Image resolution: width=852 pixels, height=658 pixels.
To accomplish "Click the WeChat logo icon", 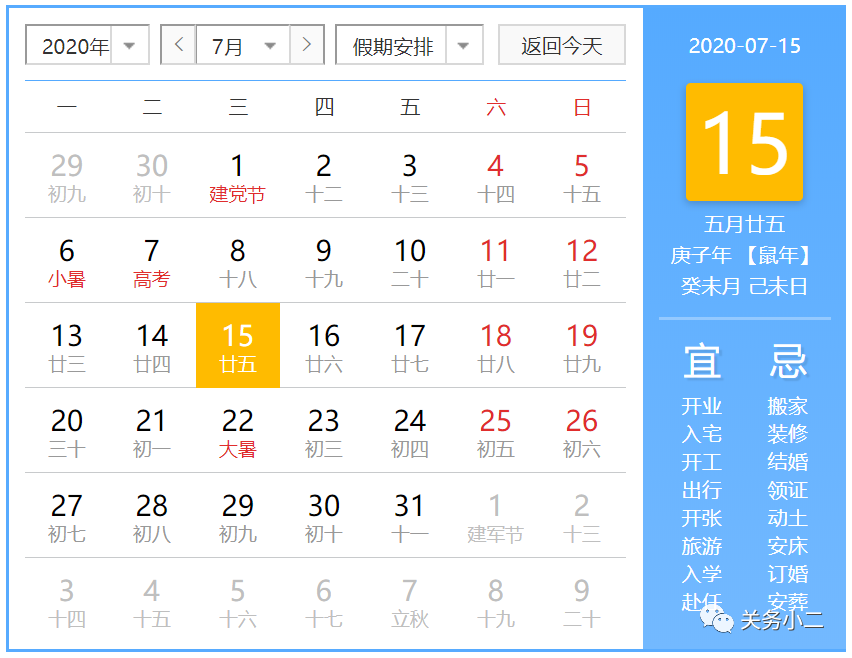I will click(x=717, y=619).
